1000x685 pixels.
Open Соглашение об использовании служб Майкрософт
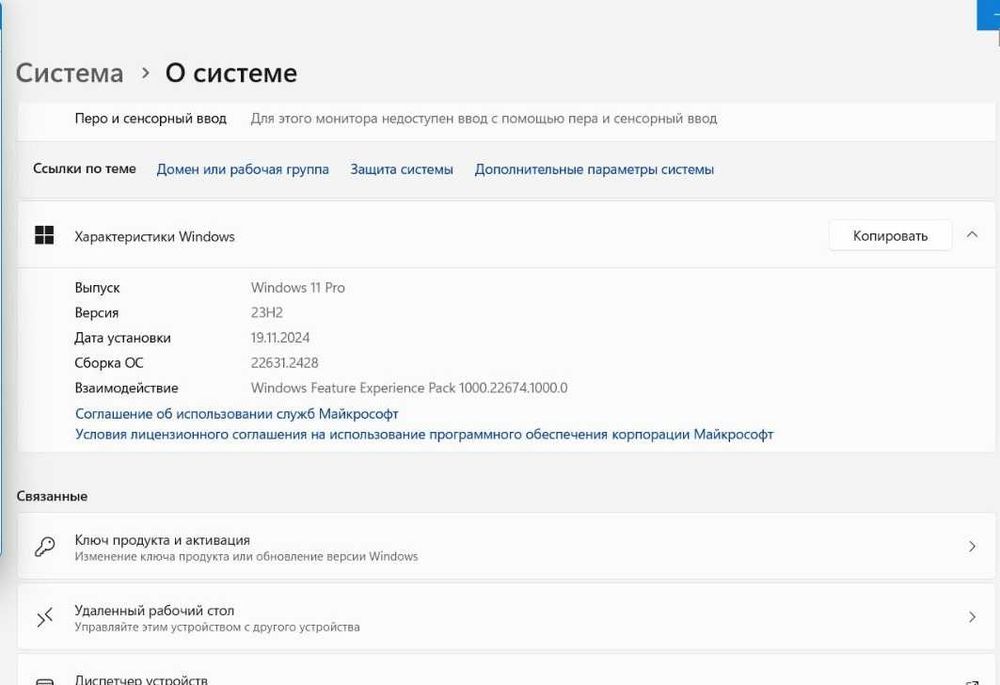click(237, 413)
